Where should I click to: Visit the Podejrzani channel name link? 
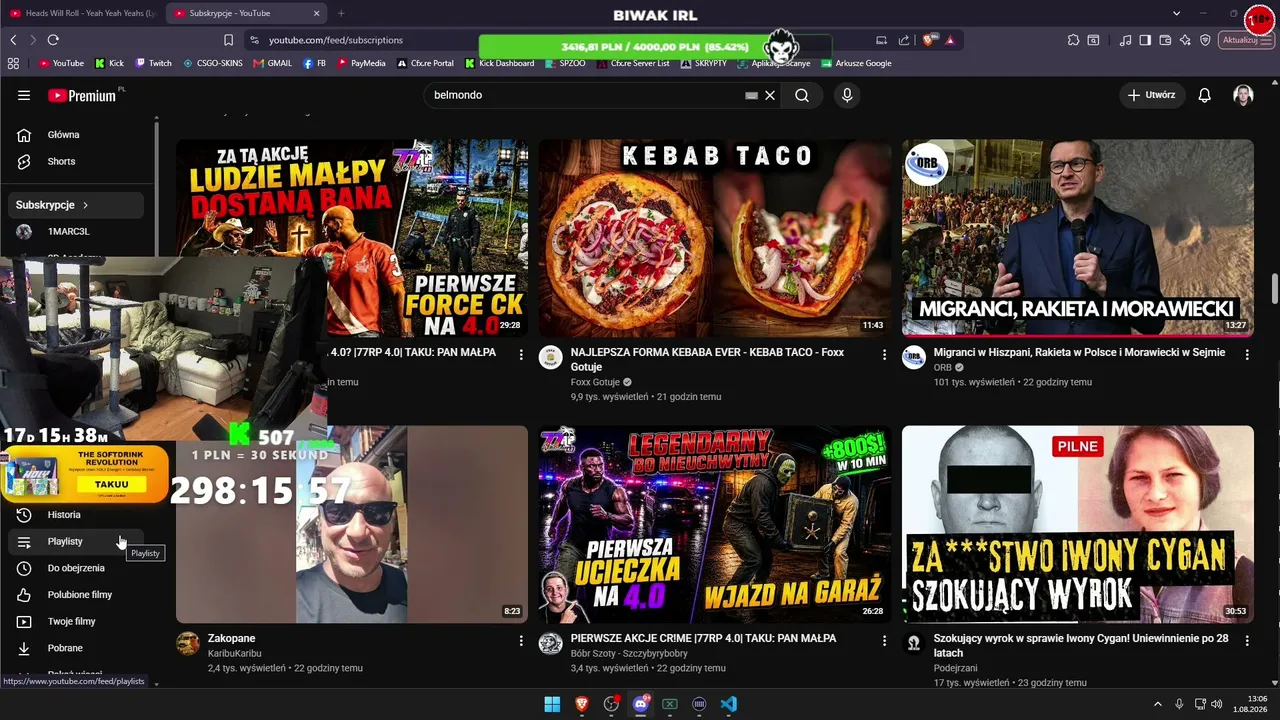956,668
